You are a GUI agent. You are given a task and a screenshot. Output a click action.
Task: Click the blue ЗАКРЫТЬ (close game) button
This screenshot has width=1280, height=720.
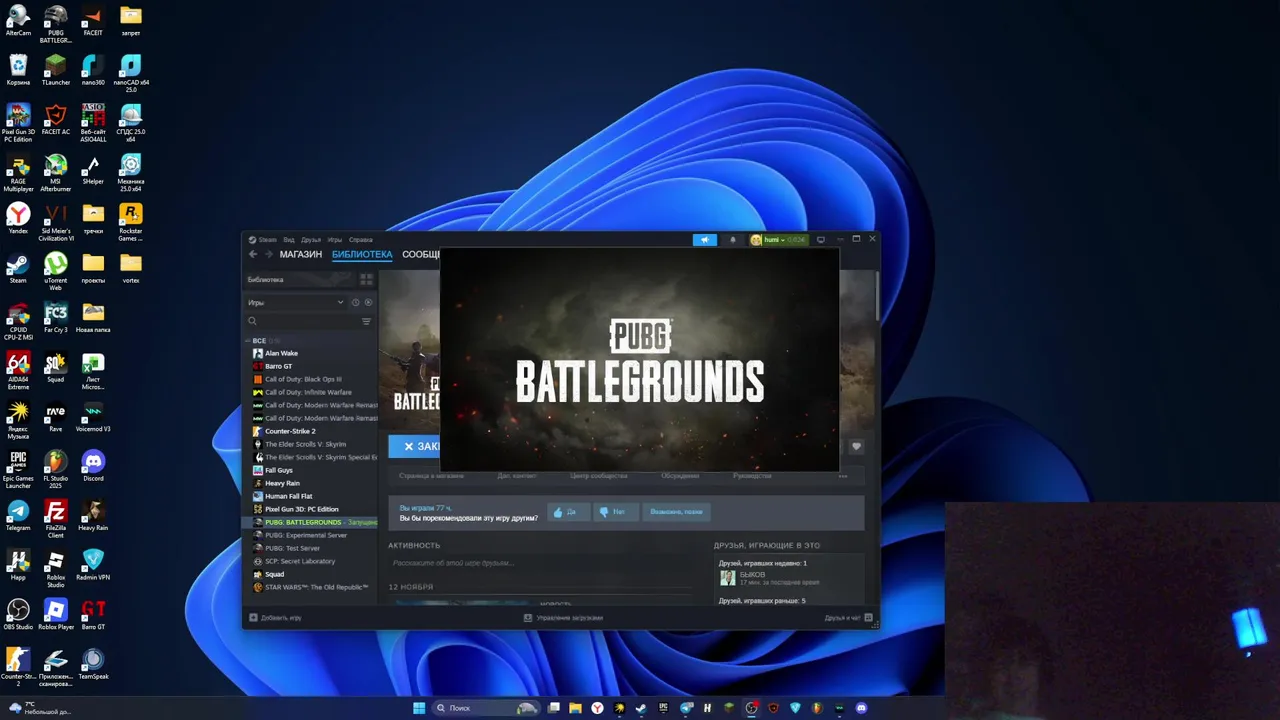414,446
